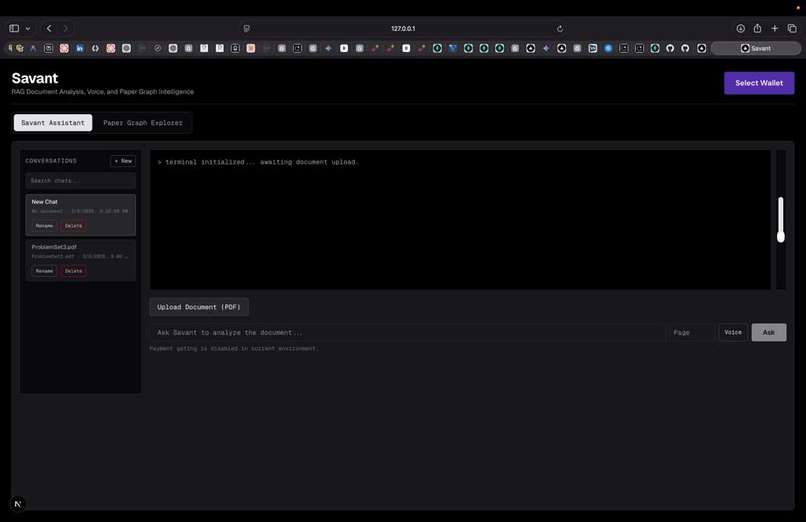Delete the ProblemSet1.pdf conversation

click(74, 271)
